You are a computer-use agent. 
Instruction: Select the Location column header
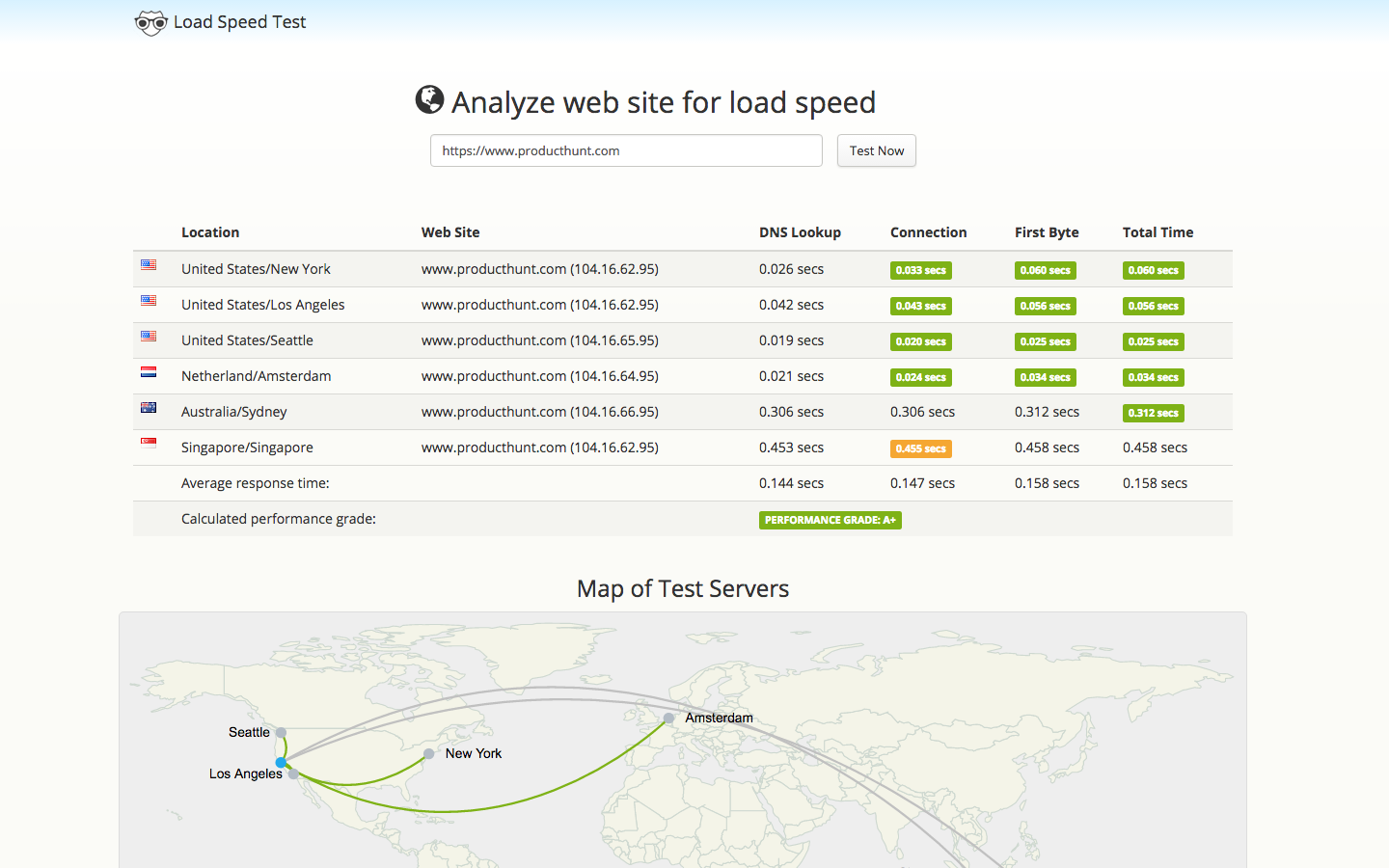[210, 232]
